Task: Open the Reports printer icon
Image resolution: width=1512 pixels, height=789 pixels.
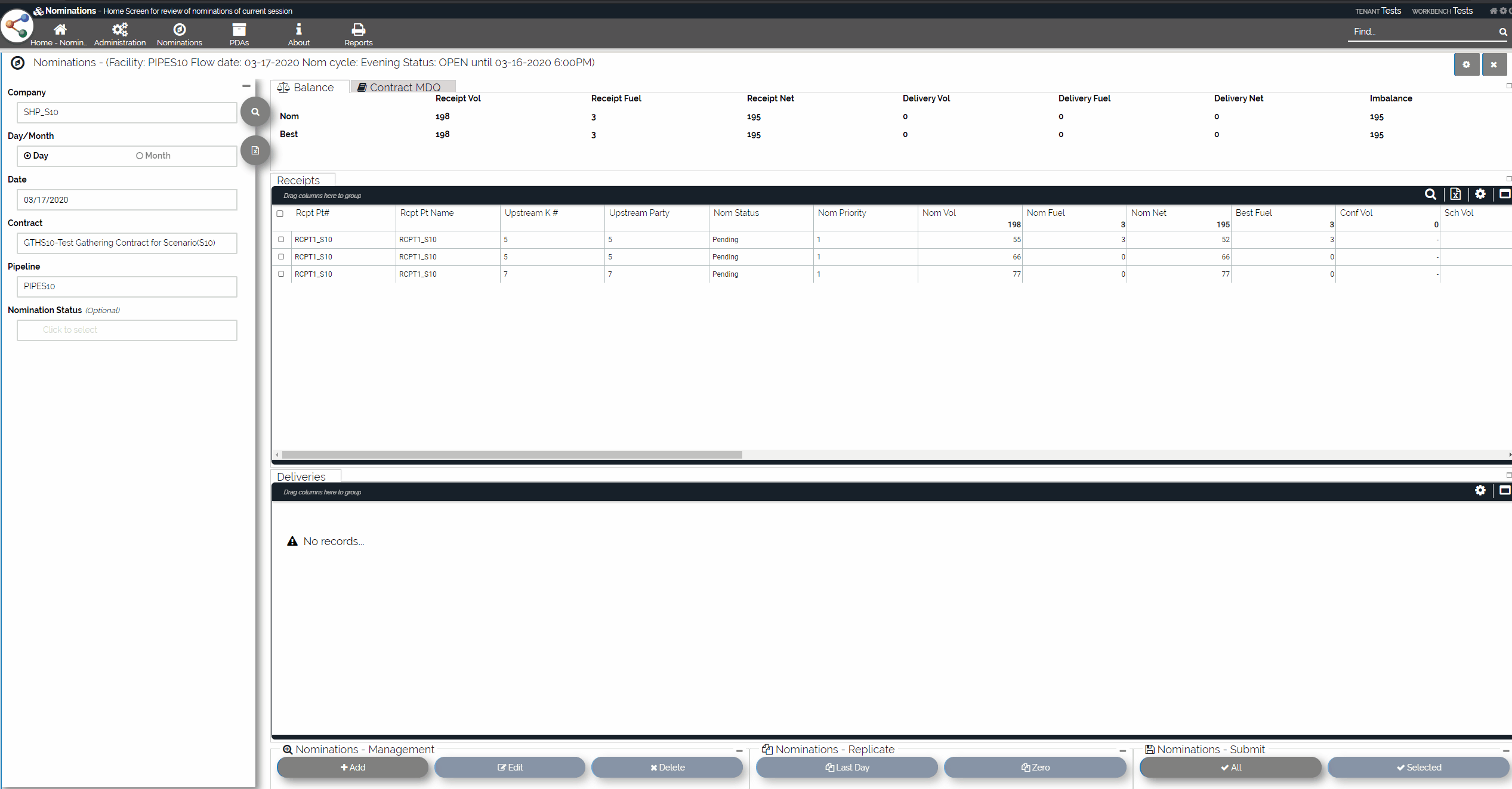Action: 358,30
